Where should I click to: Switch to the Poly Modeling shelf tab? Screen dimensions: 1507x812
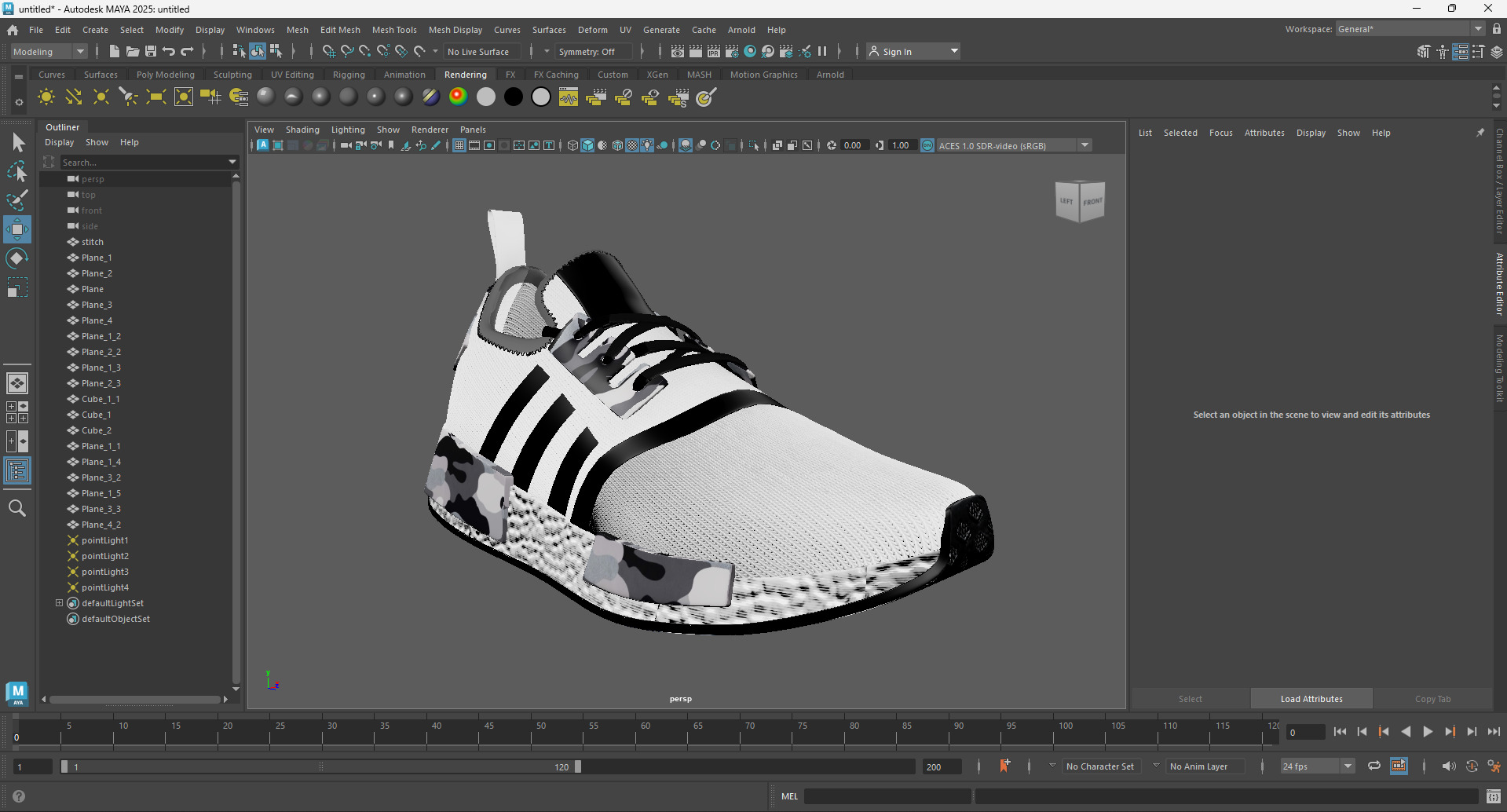(x=165, y=75)
